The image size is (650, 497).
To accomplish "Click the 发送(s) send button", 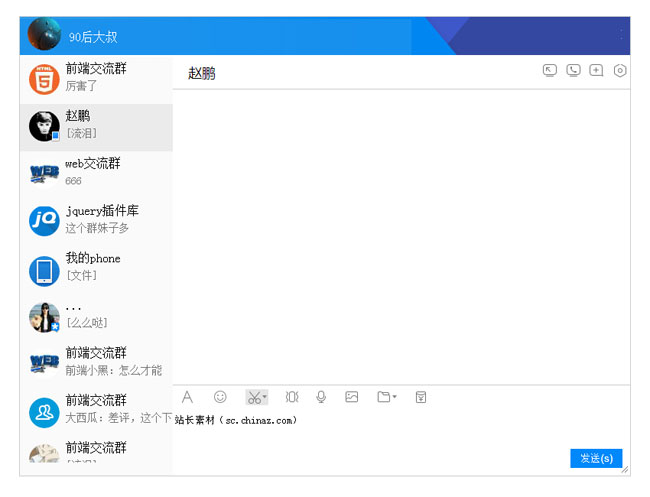I will (596, 458).
